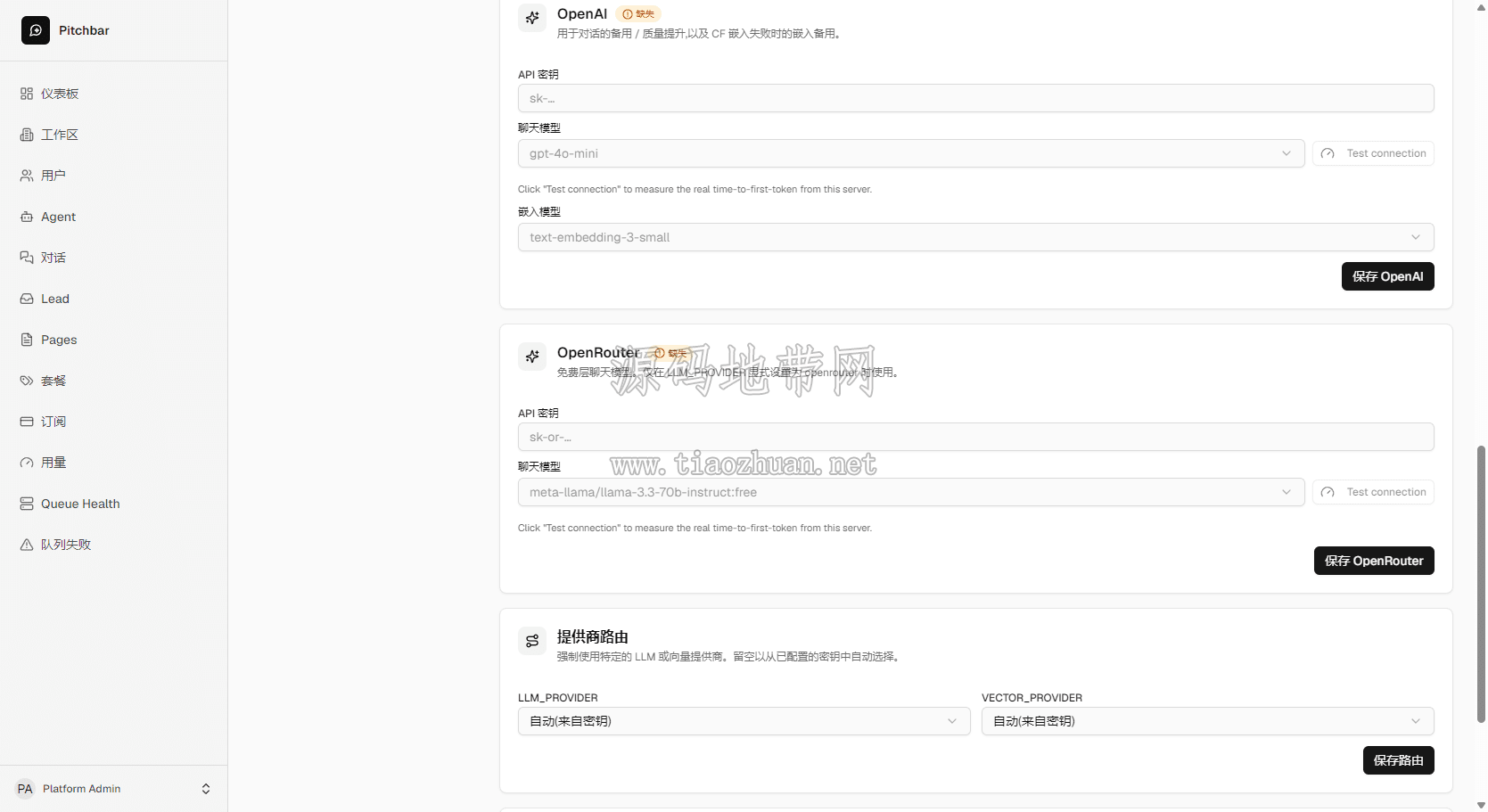Expand the gpt-4o-mini chat model dropdown
Image resolution: width=1488 pixels, height=812 pixels.
tap(911, 153)
